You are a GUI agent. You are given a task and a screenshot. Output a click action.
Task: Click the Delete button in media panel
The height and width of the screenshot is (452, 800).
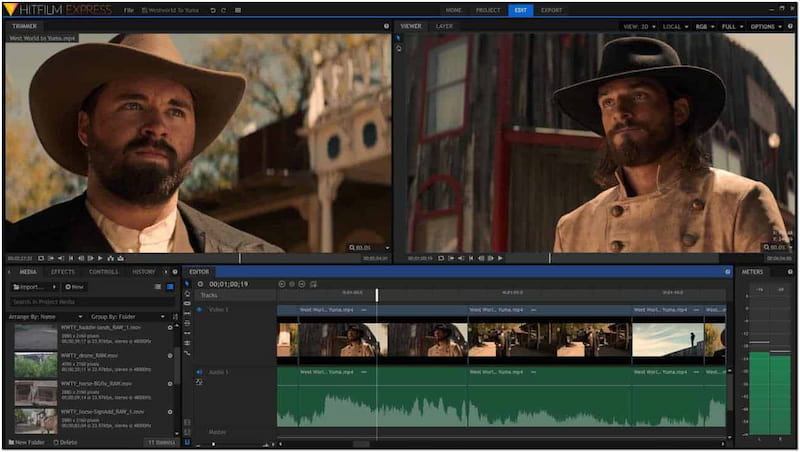(x=65, y=442)
